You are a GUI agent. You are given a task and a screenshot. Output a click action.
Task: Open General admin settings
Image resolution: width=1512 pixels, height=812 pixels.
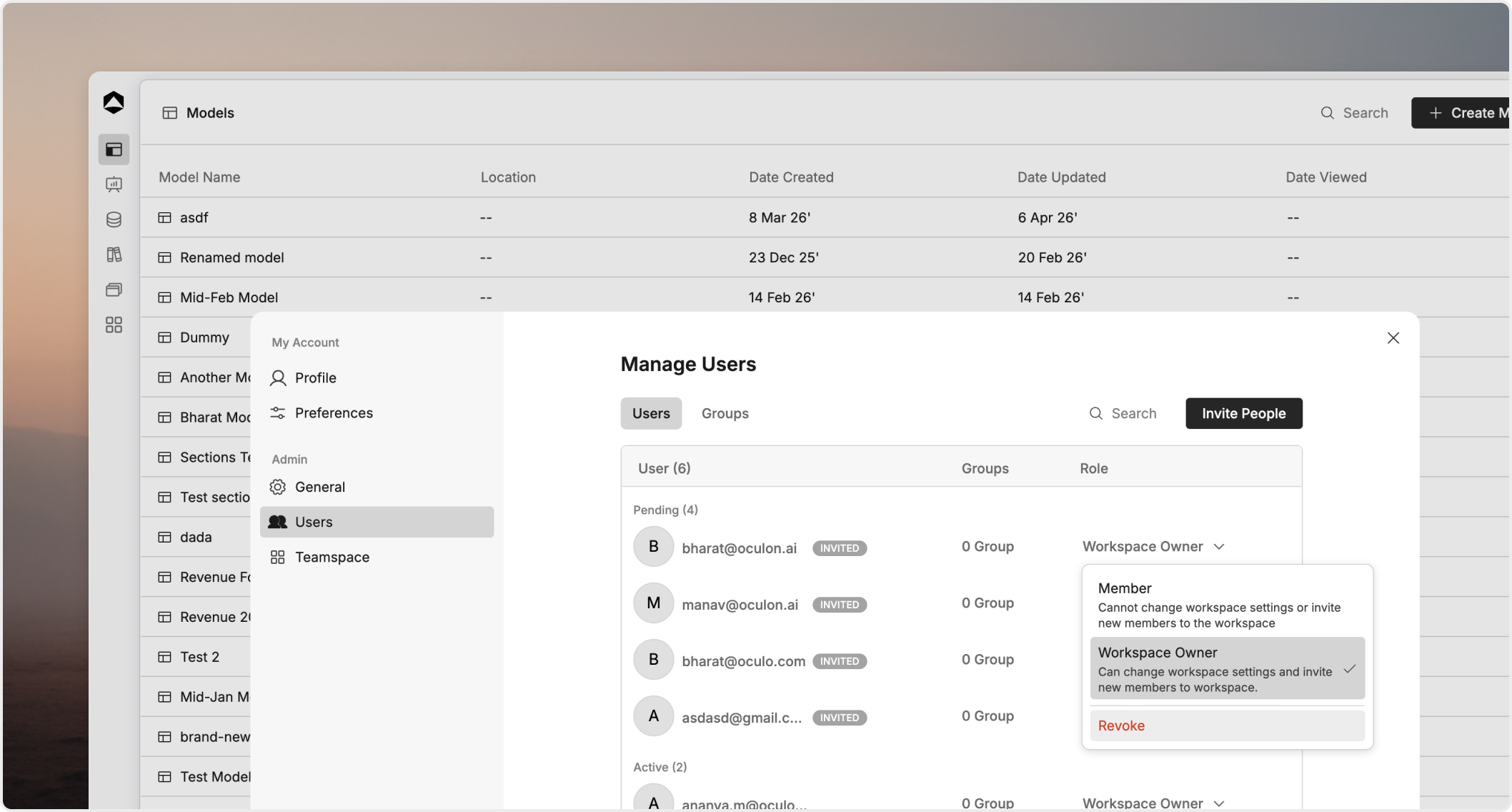click(377, 487)
